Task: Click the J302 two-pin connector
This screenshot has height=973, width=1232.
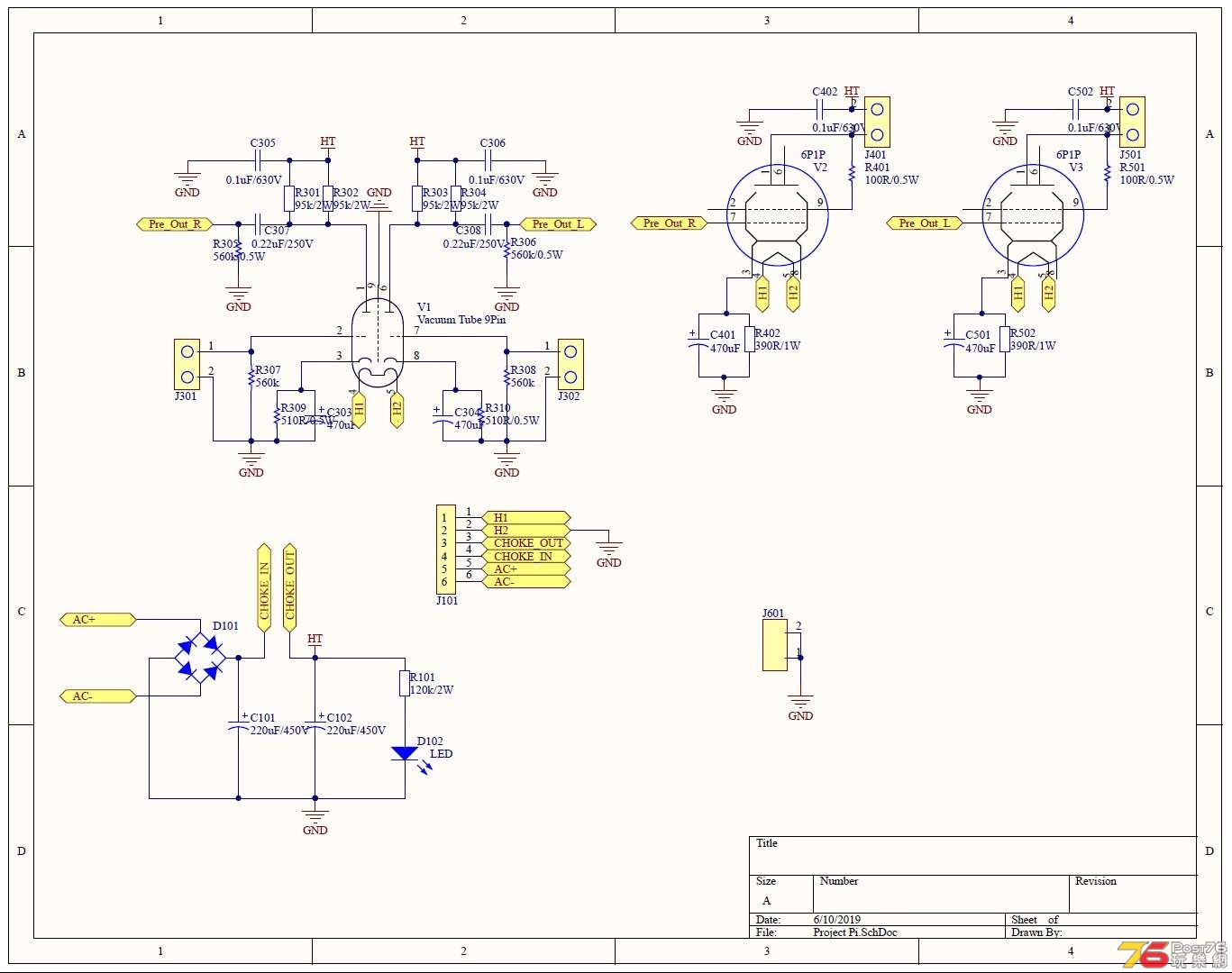Action: pos(570,364)
